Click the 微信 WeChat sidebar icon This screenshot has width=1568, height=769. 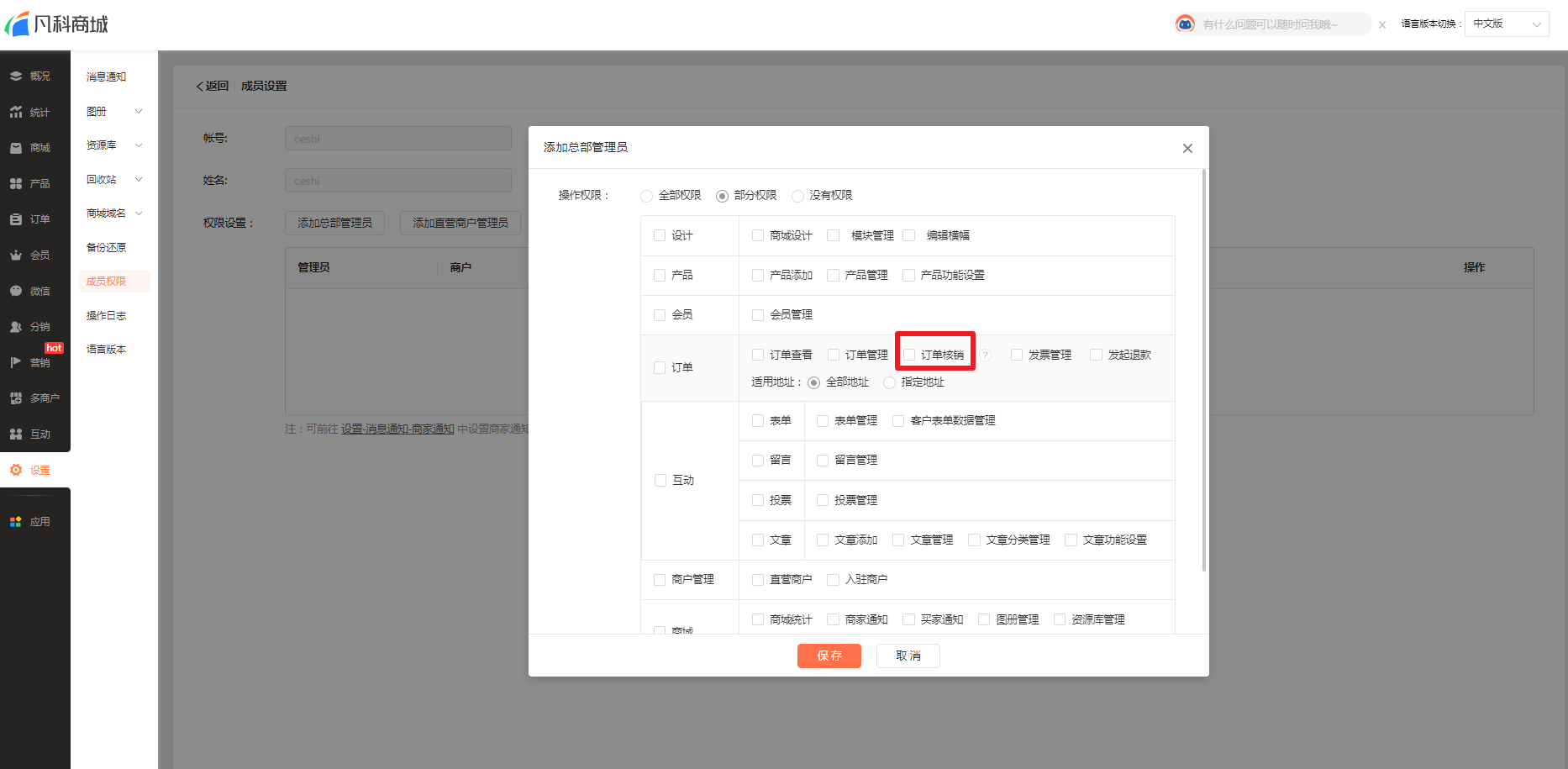(x=16, y=291)
